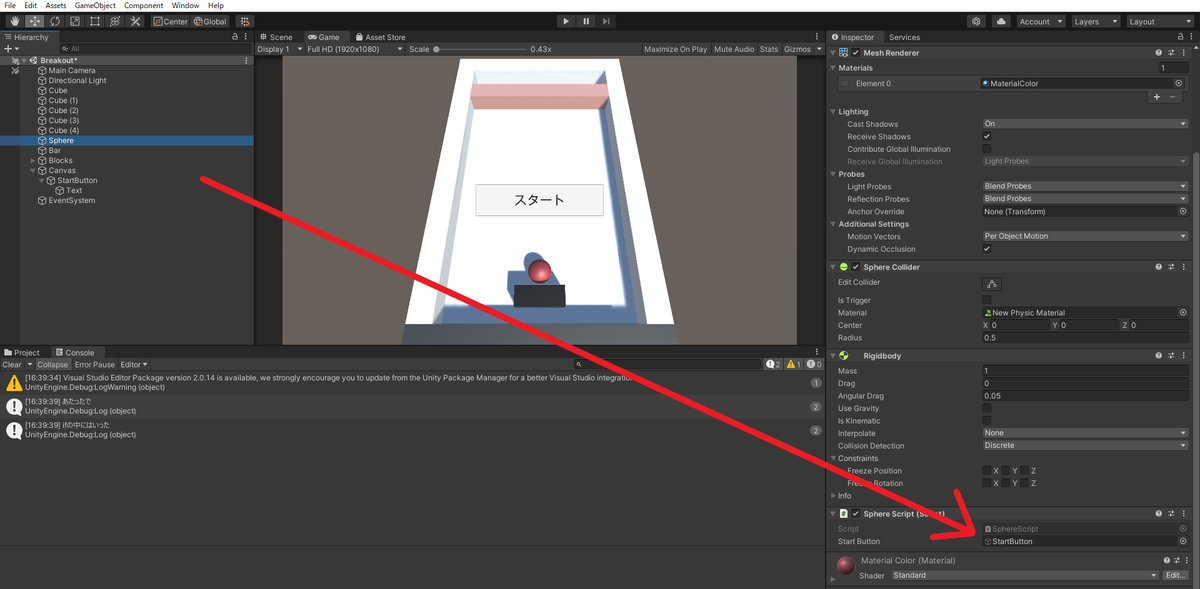Open Sphere Collider context menu dots
Image resolution: width=1200 pixels, height=589 pixels.
click(1184, 267)
